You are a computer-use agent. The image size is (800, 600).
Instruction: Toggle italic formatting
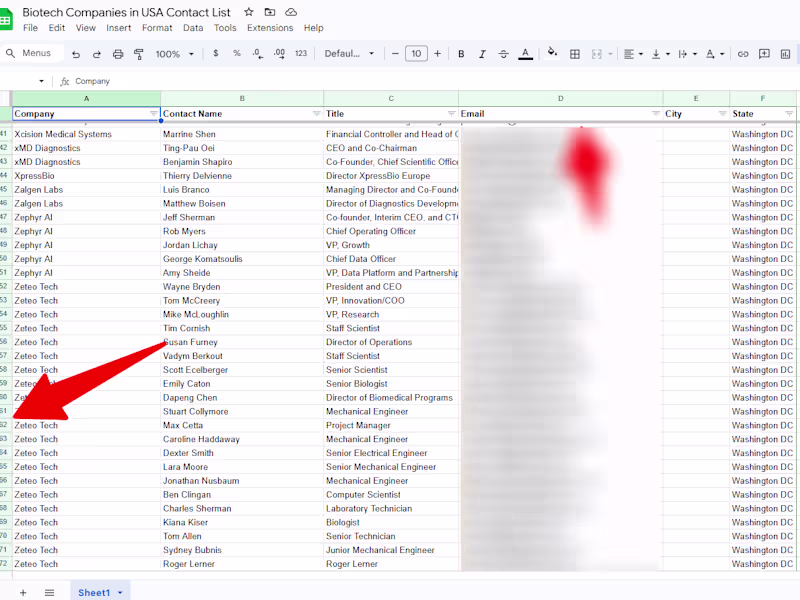(481, 53)
